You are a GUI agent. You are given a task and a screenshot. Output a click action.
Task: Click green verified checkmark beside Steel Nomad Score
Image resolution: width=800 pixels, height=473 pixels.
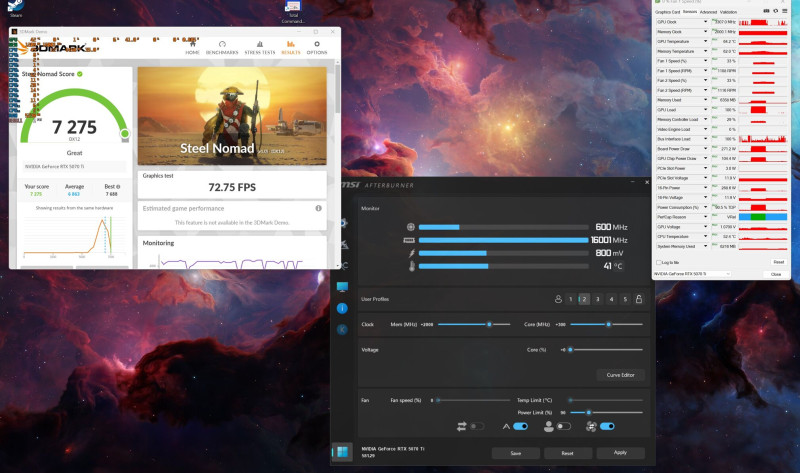click(x=80, y=74)
